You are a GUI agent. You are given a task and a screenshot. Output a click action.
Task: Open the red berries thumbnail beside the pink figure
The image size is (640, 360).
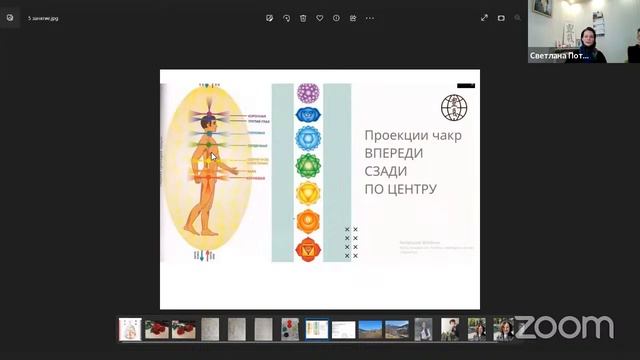157,329
